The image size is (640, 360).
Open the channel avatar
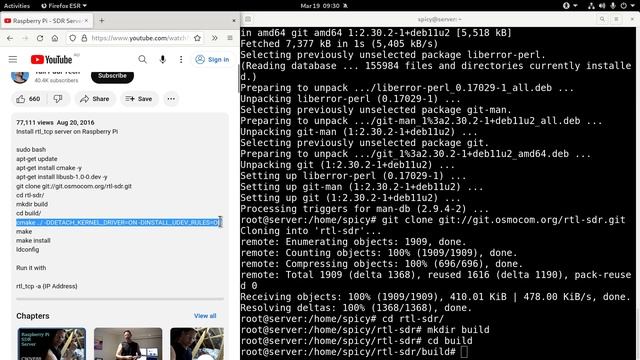(x=20, y=76)
